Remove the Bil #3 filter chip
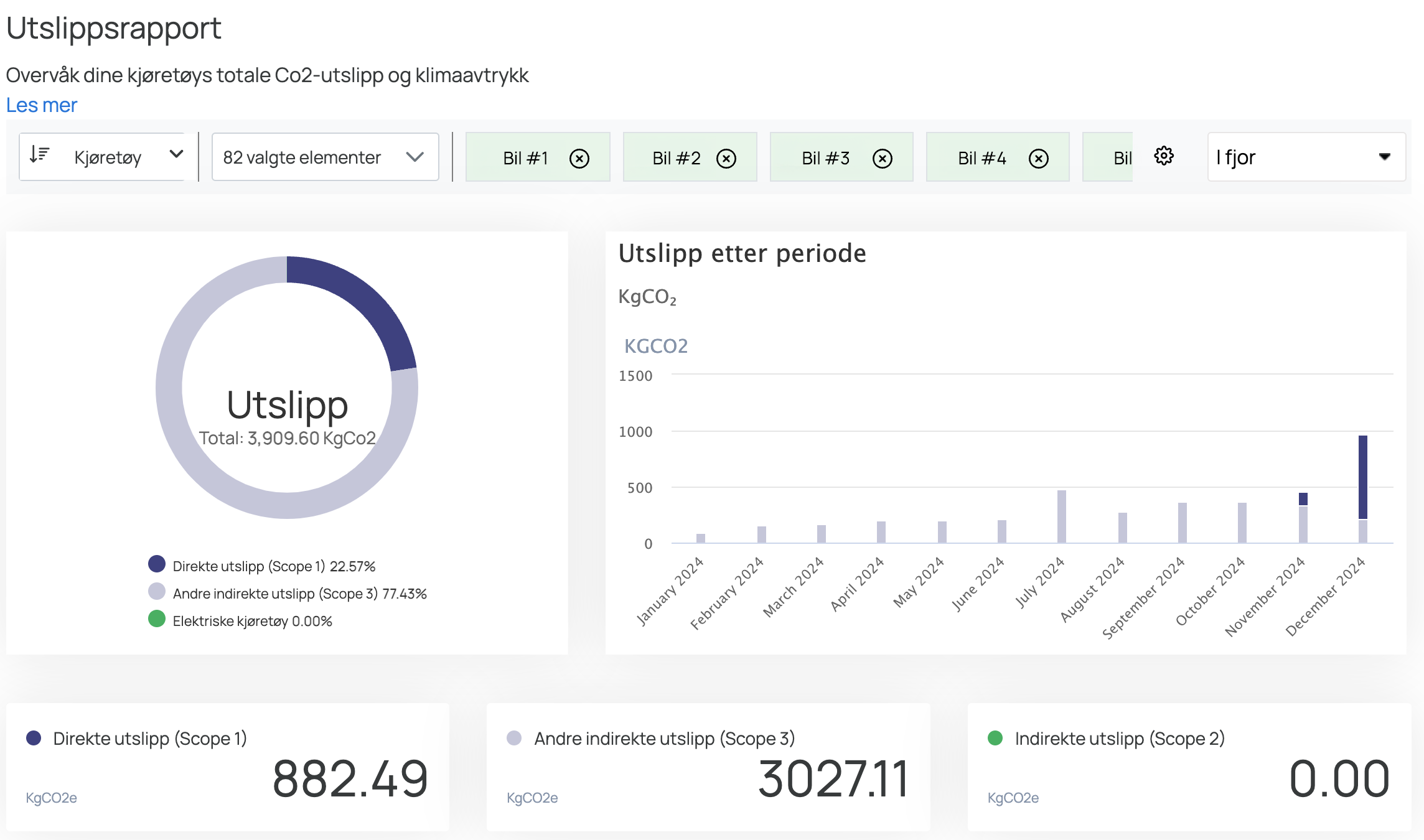This screenshot has height=840, width=1424. (x=883, y=159)
